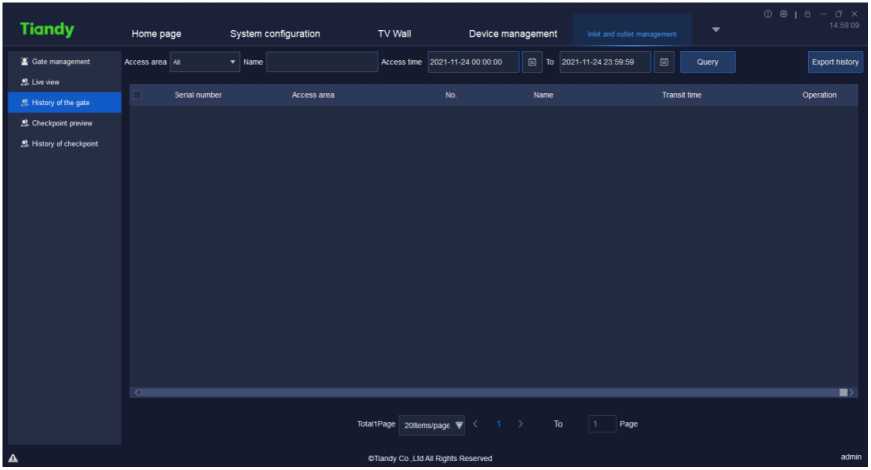Open the 20items/page dropdown
Image resolution: width=871 pixels, height=470 pixels.
(432, 425)
